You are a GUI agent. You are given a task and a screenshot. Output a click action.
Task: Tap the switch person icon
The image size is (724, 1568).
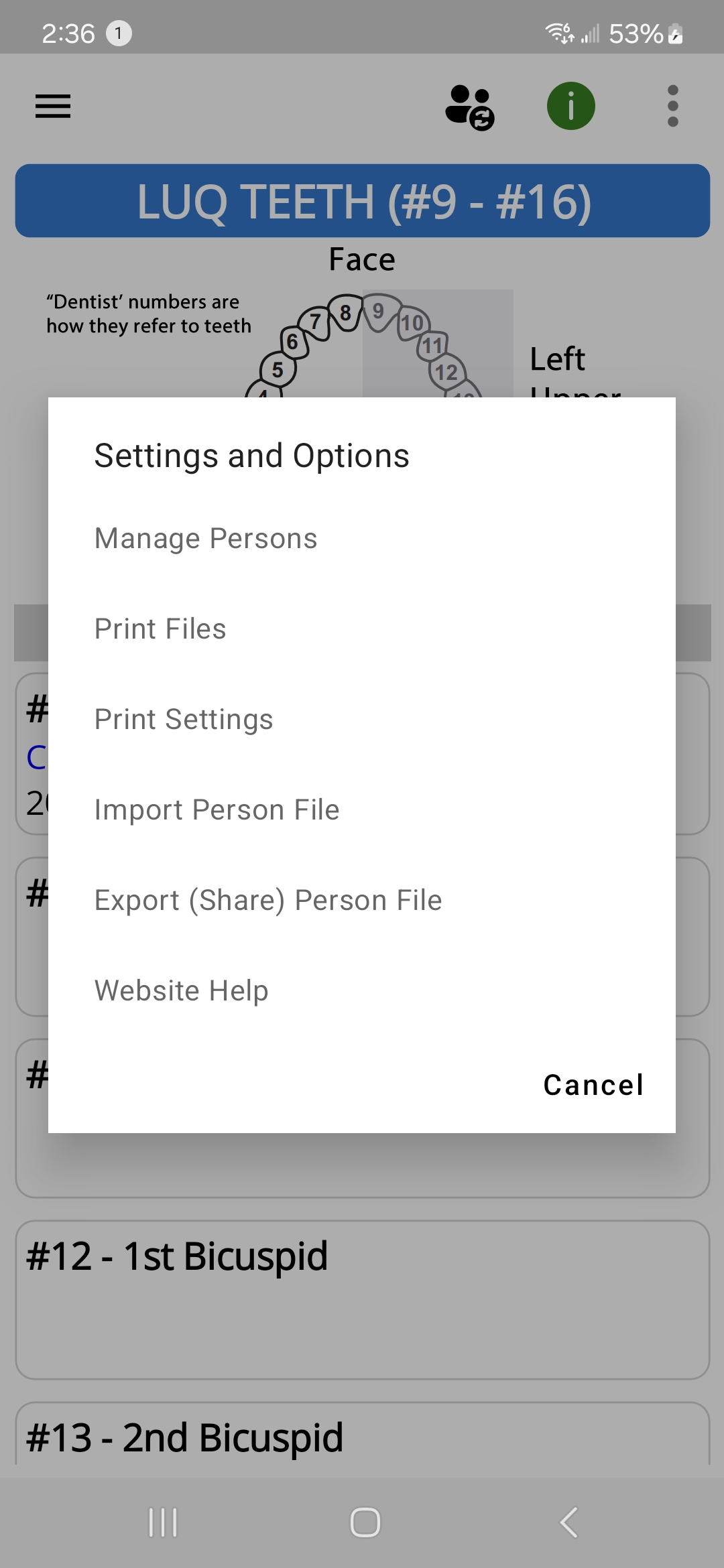(469, 107)
